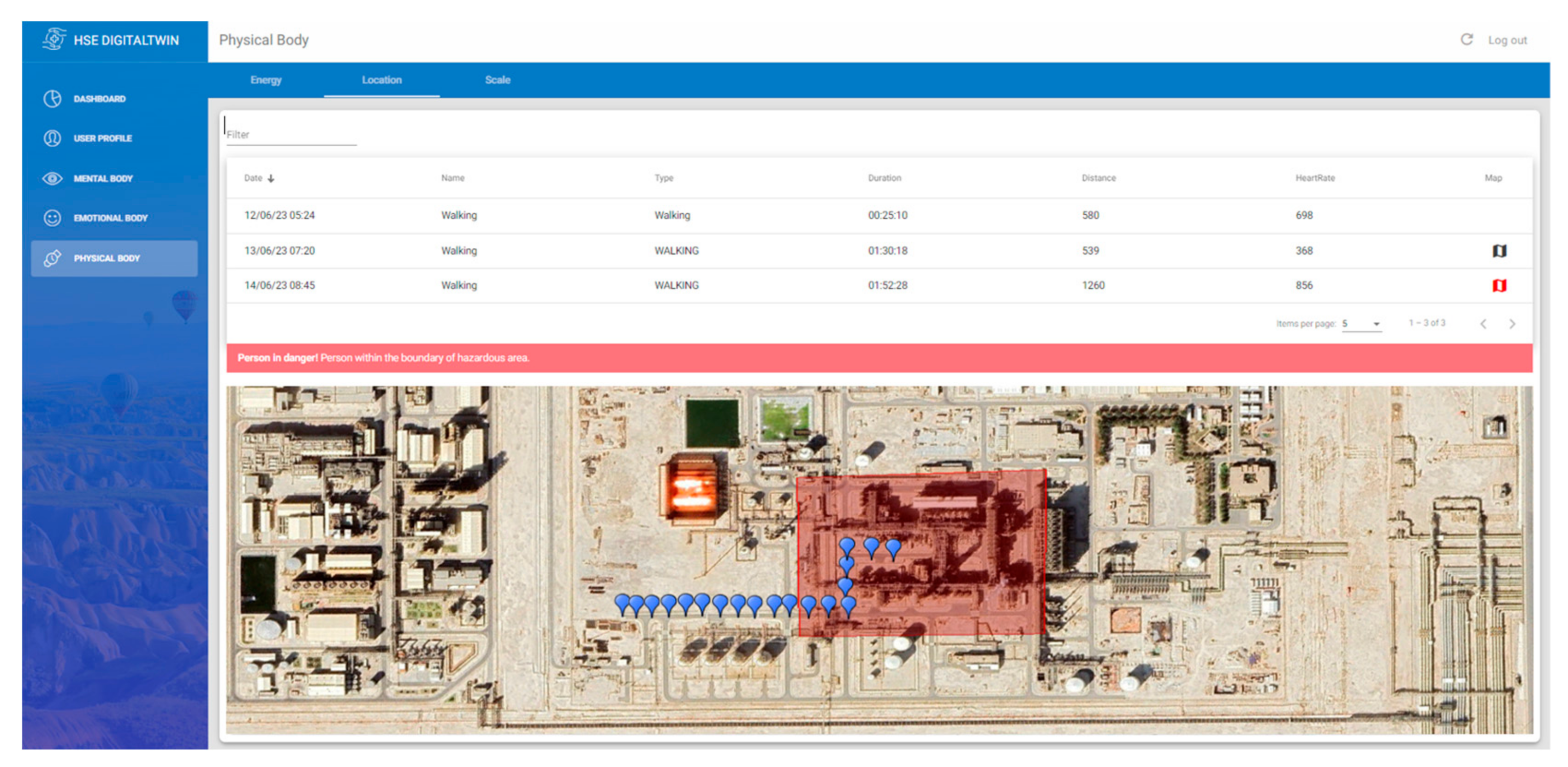Sort table by Date column arrow
1568x767 pixels.
(x=271, y=178)
